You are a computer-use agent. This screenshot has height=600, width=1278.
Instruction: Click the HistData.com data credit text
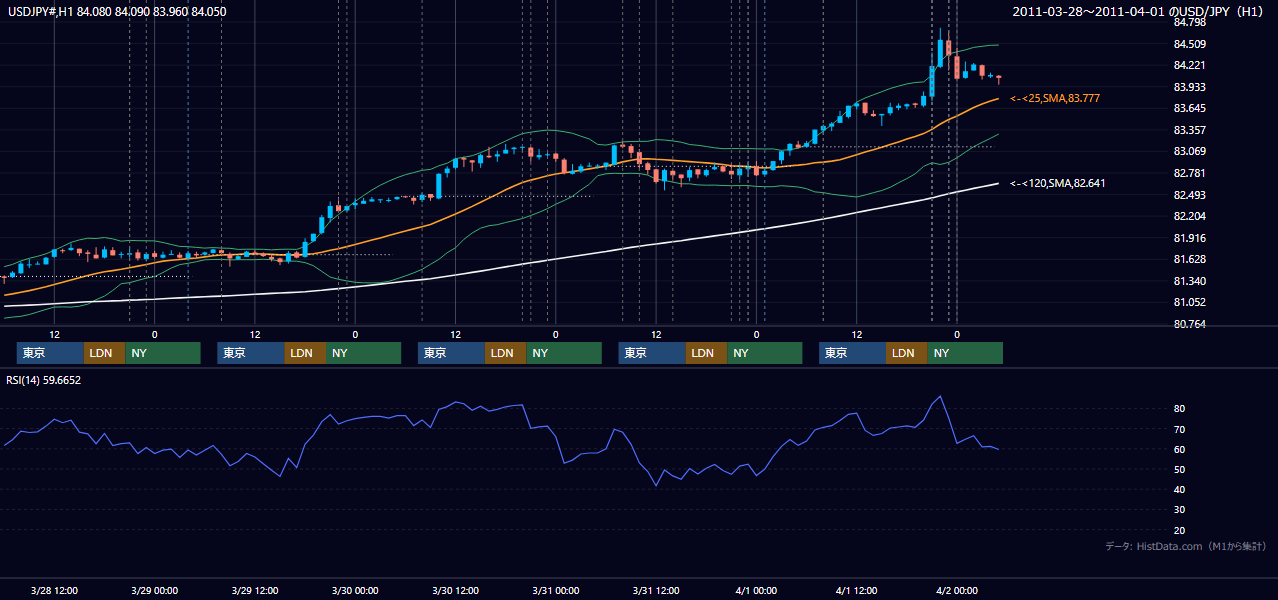tap(1186, 546)
